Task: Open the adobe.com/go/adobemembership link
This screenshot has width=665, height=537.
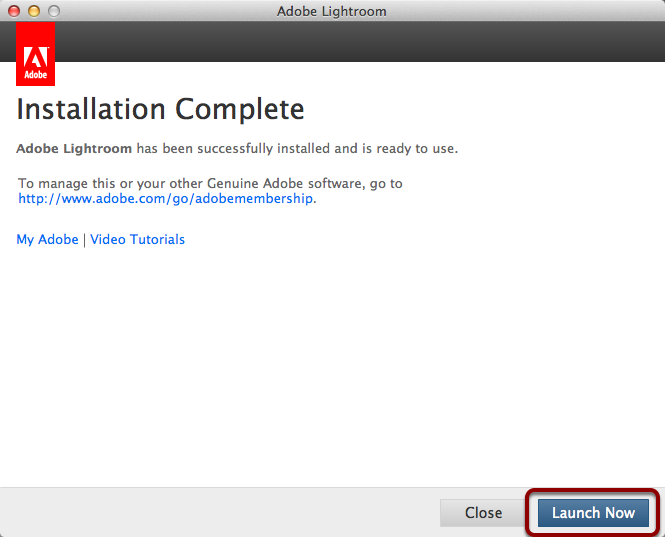Action: pyautogui.click(x=165, y=199)
